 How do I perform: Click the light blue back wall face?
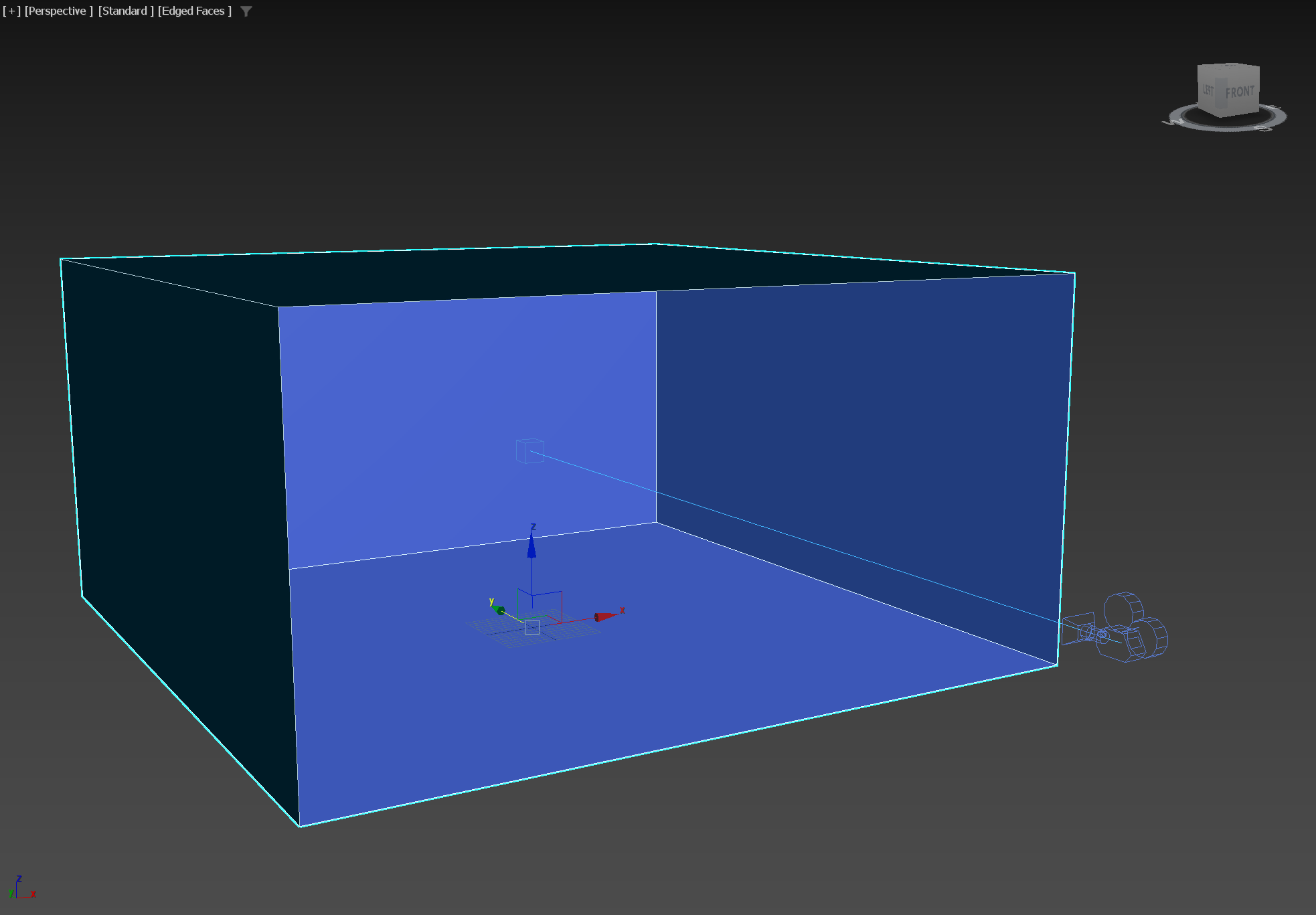tap(435, 388)
